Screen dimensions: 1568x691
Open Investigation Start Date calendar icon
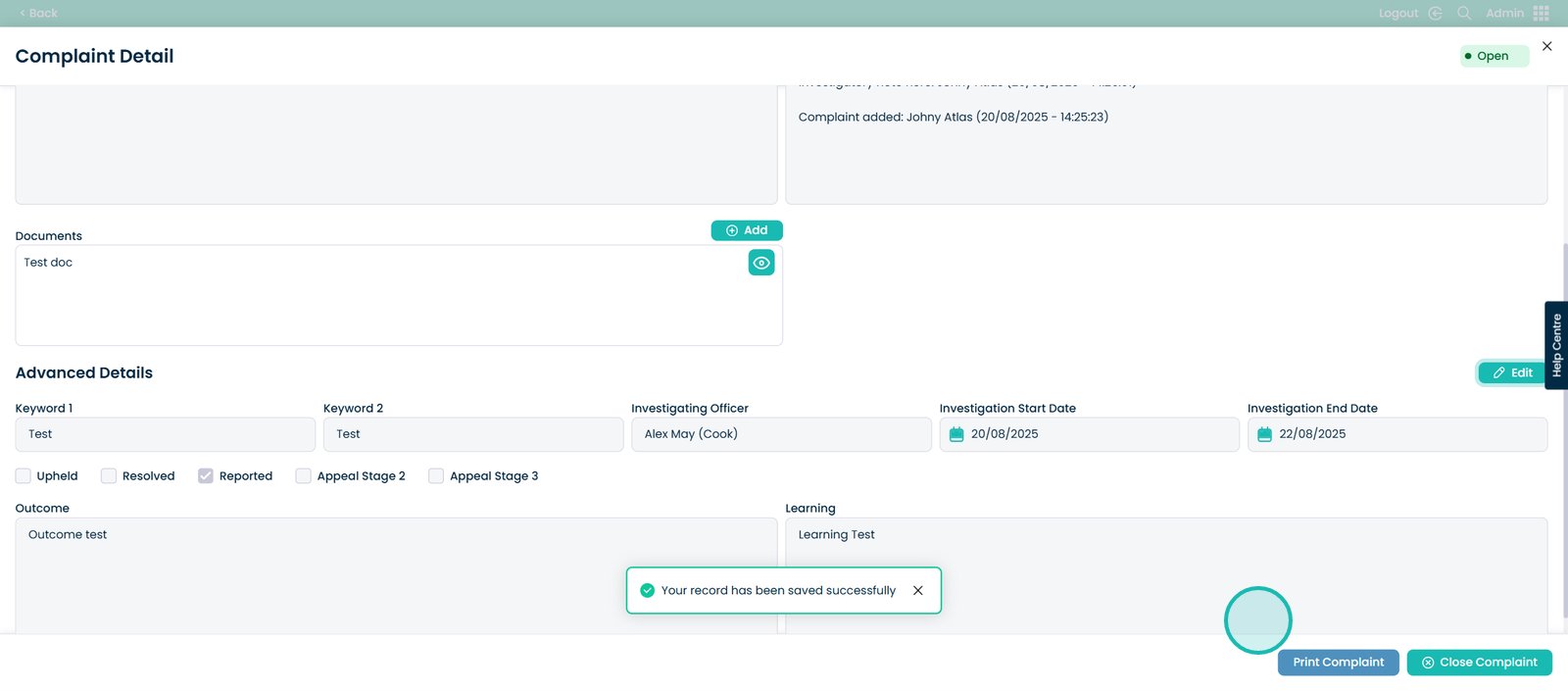(956, 434)
